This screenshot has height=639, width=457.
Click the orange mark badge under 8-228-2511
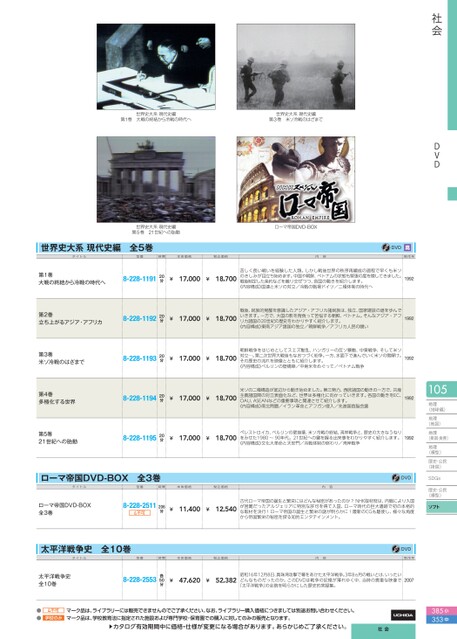[x=140, y=513]
